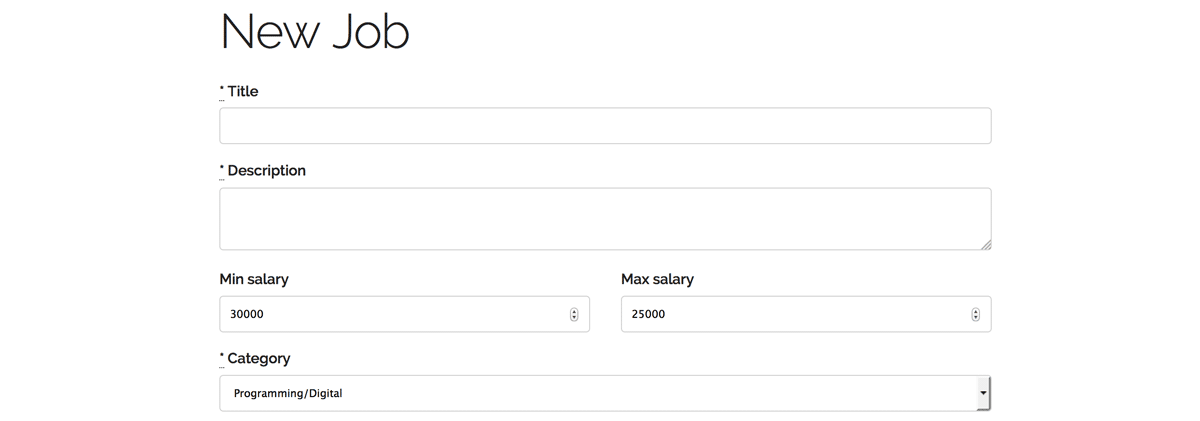Click the Description field label

pyautogui.click(x=267, y=171)
